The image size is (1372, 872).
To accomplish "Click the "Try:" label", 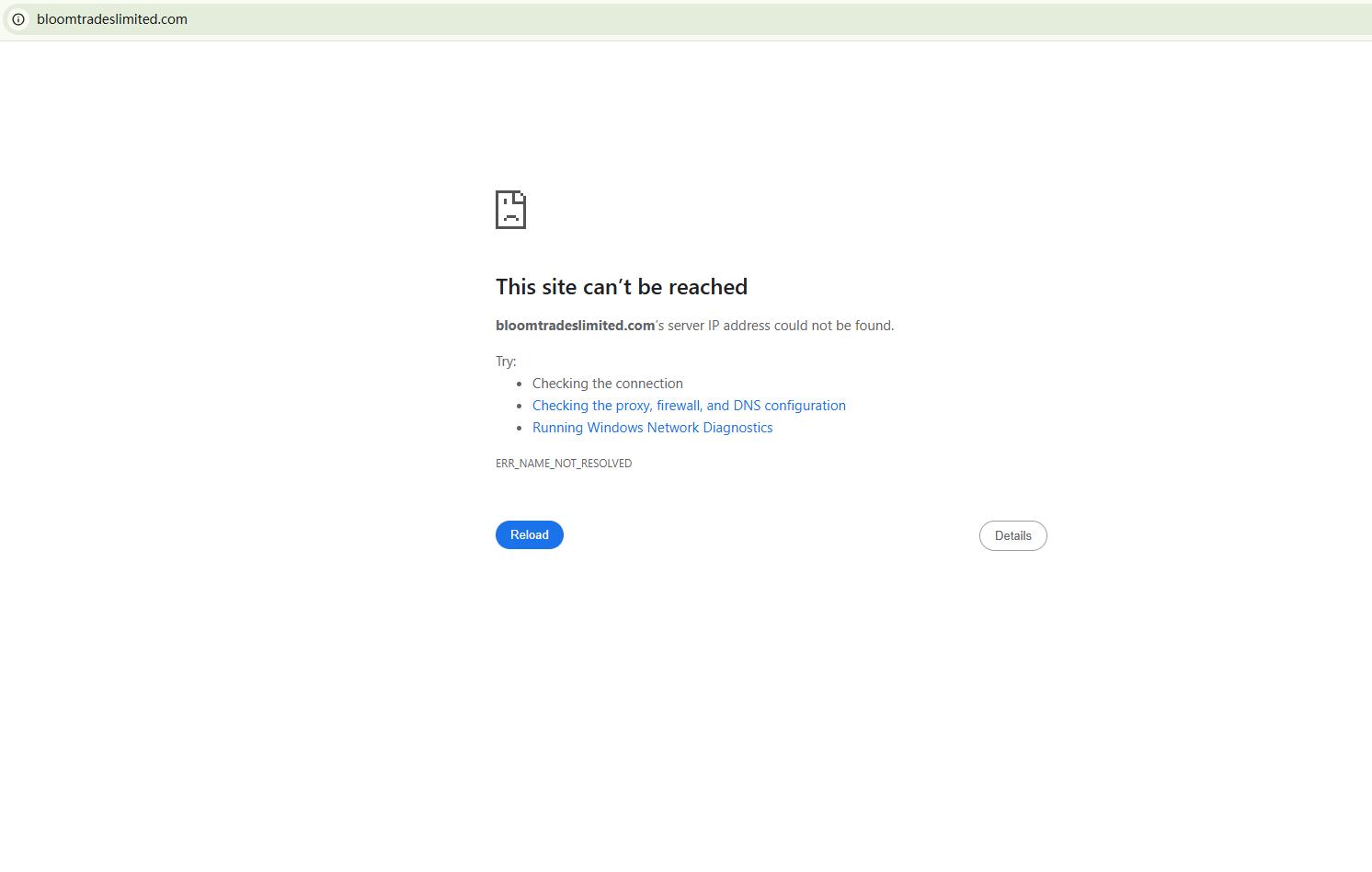I will (506, 361).
